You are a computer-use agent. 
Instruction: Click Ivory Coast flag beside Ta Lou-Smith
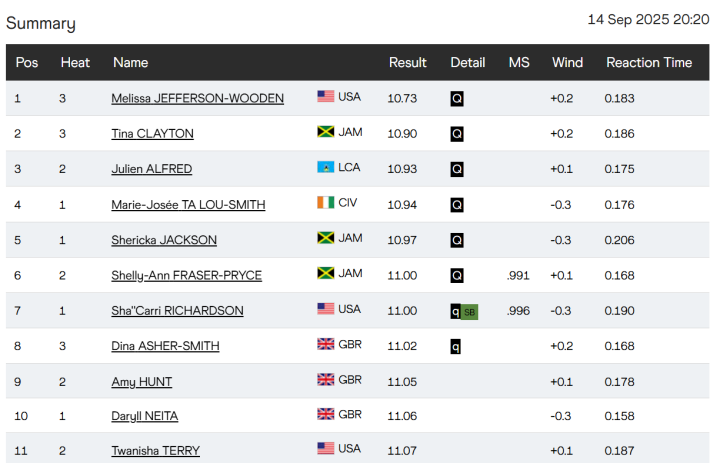coord(326,203)
